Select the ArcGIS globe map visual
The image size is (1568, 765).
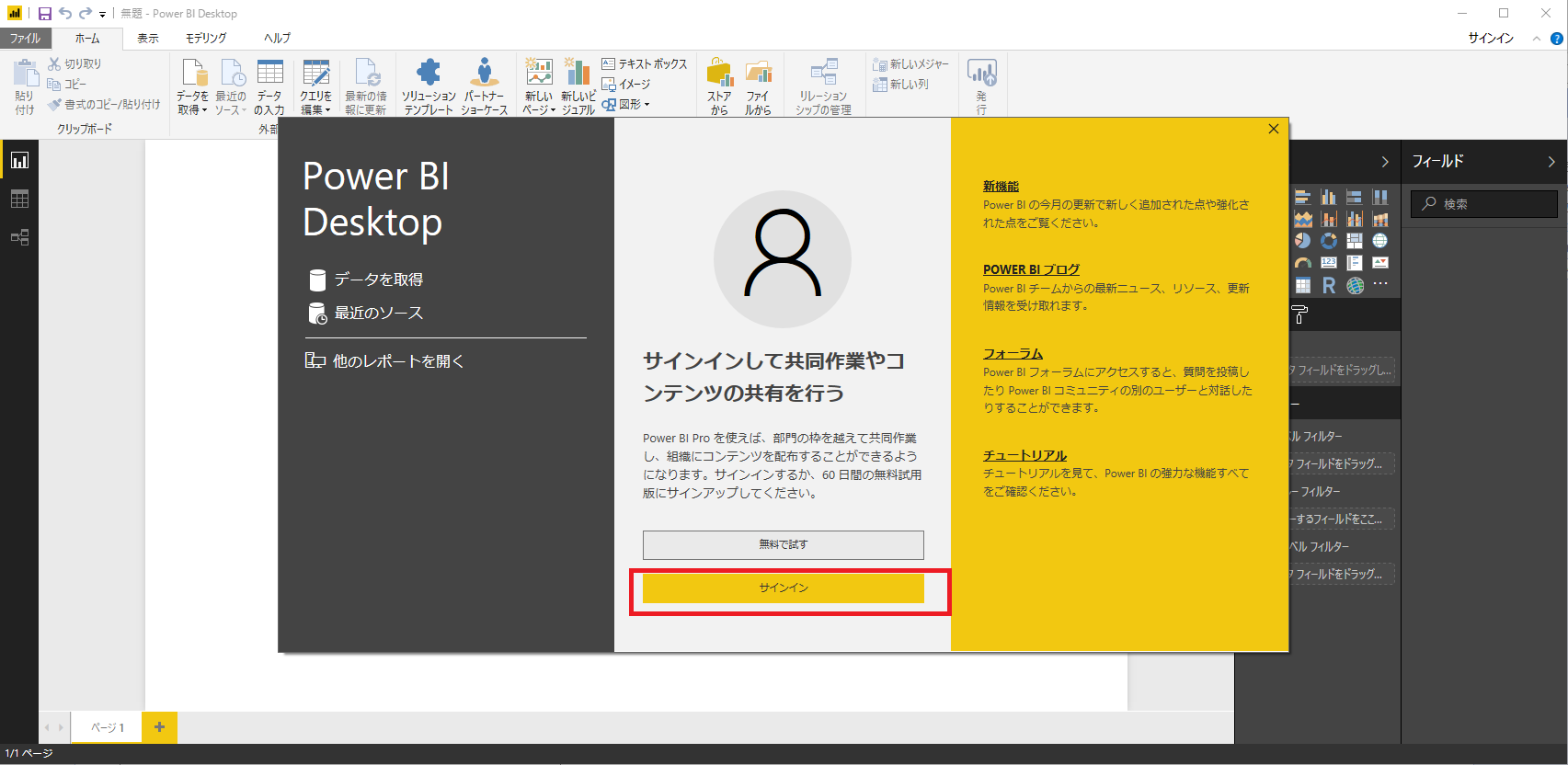(1355, 286)
